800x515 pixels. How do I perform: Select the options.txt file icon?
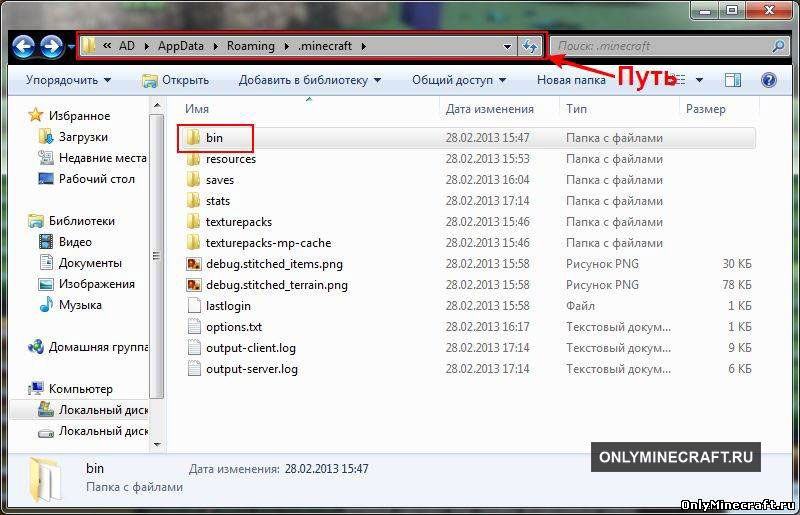pos(194,327)
